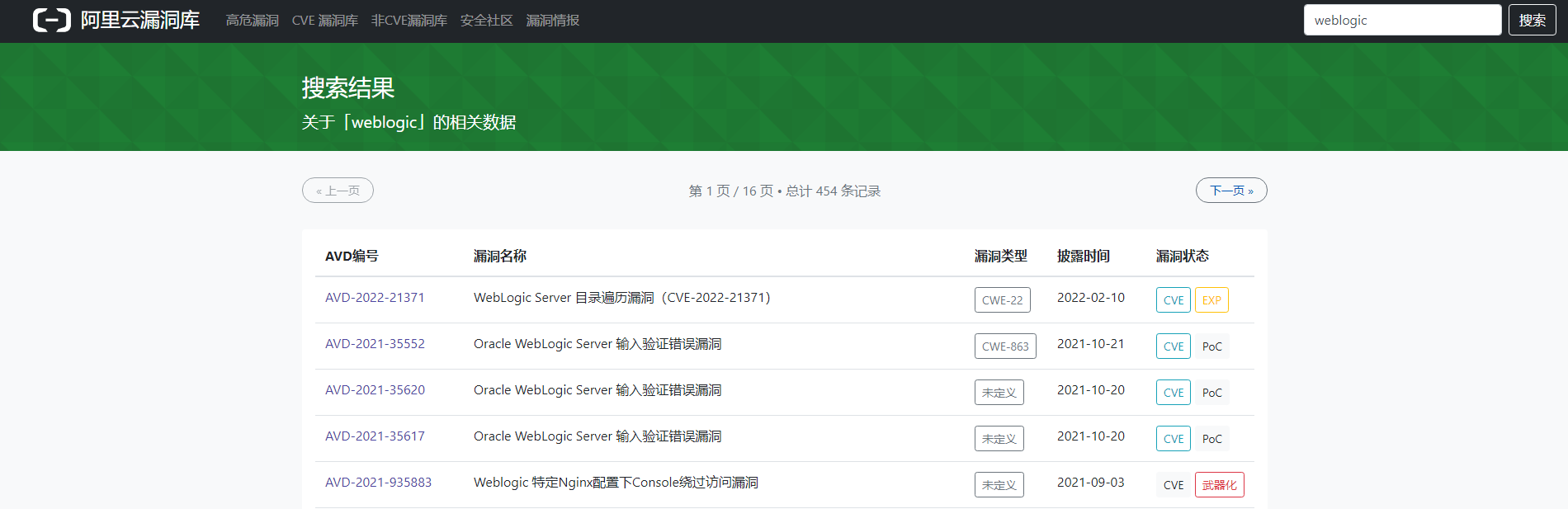The image size is (1568, 509).
Task: Open the CVE 漏洞库 menu item
Action: pos(325,21)
